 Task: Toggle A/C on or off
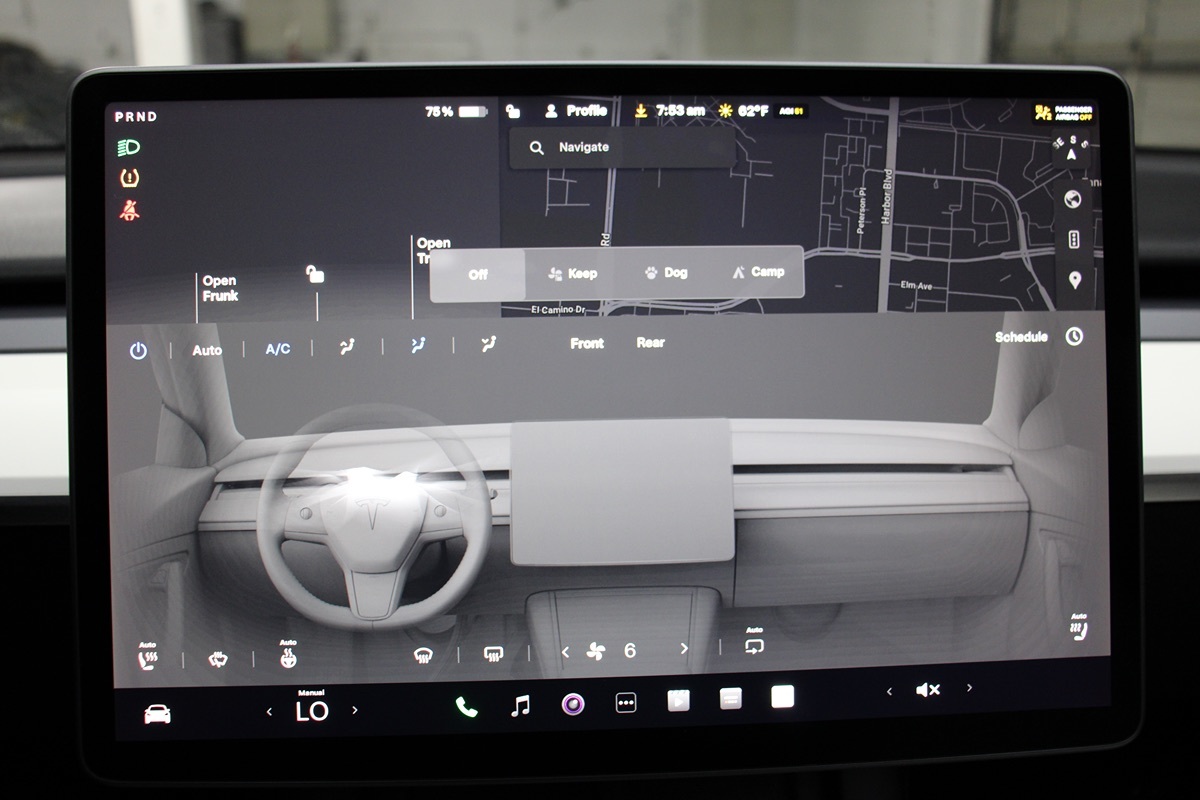pyautogui.click(x=277, y=349)
